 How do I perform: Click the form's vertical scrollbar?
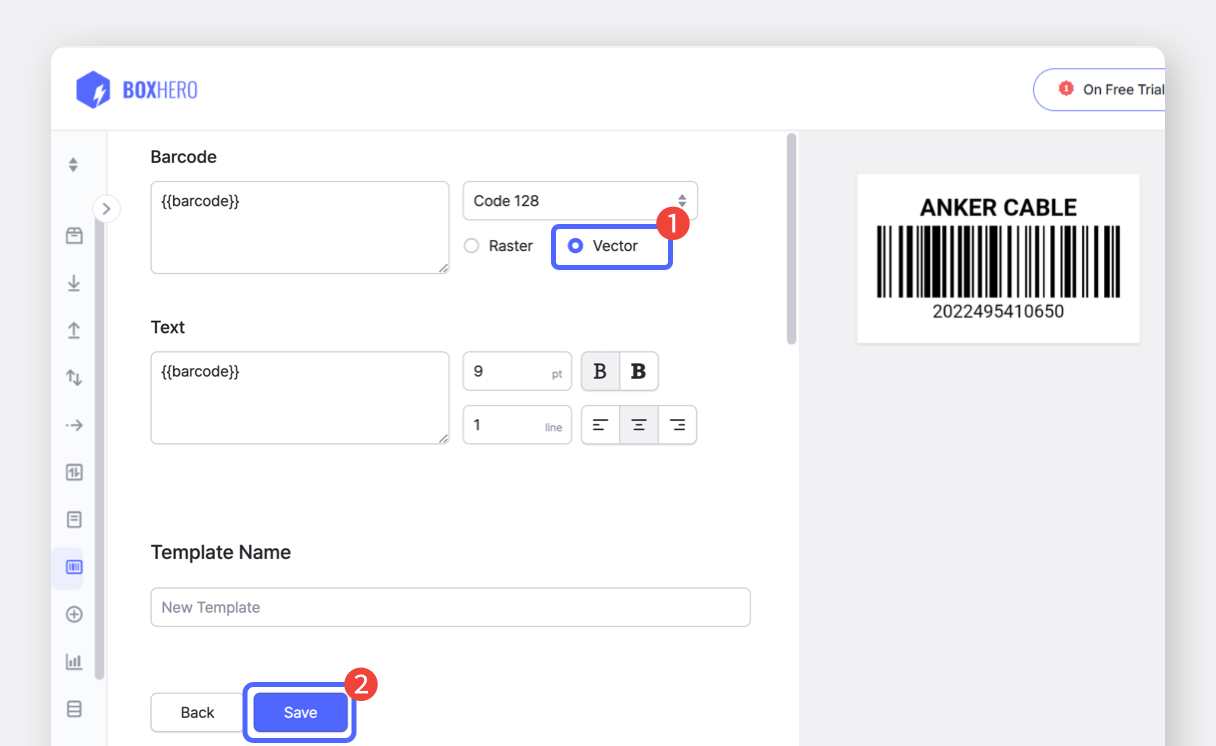pyautogui.click(x=791, y=240)
